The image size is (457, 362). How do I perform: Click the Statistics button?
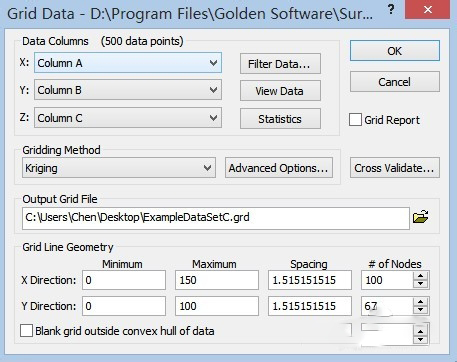pyautogui.click(x=280, y=119)
